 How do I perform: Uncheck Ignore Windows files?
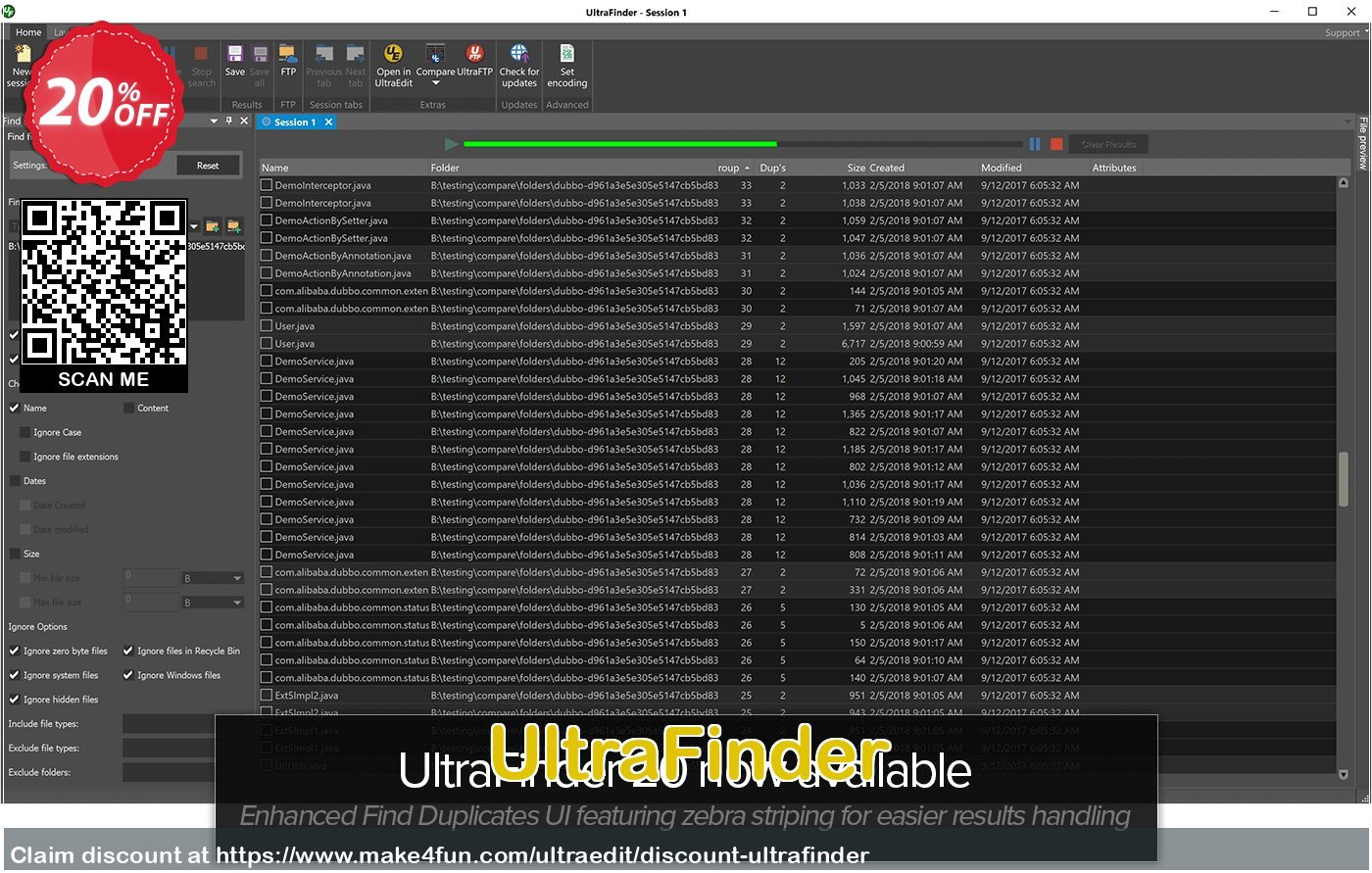click(128, 675)
